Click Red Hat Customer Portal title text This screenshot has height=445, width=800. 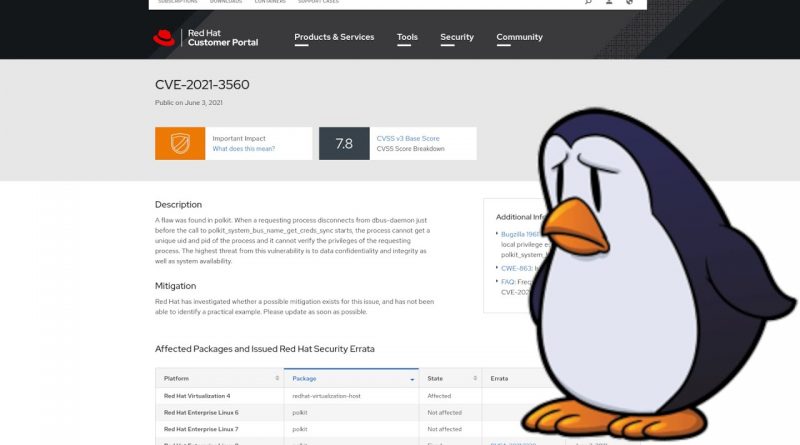pos(223,38)
